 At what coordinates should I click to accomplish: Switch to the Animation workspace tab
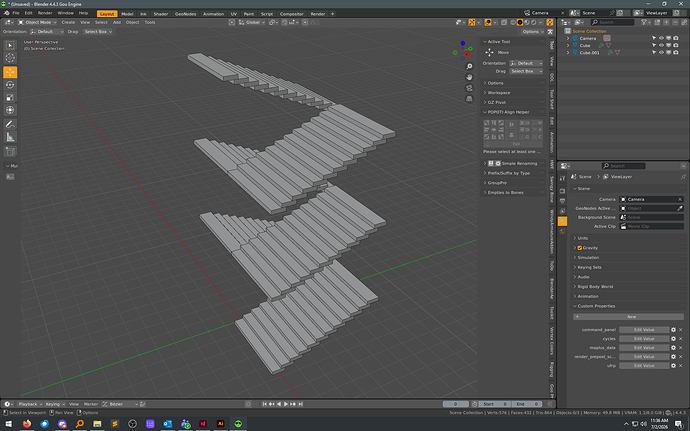pos(213,14)
